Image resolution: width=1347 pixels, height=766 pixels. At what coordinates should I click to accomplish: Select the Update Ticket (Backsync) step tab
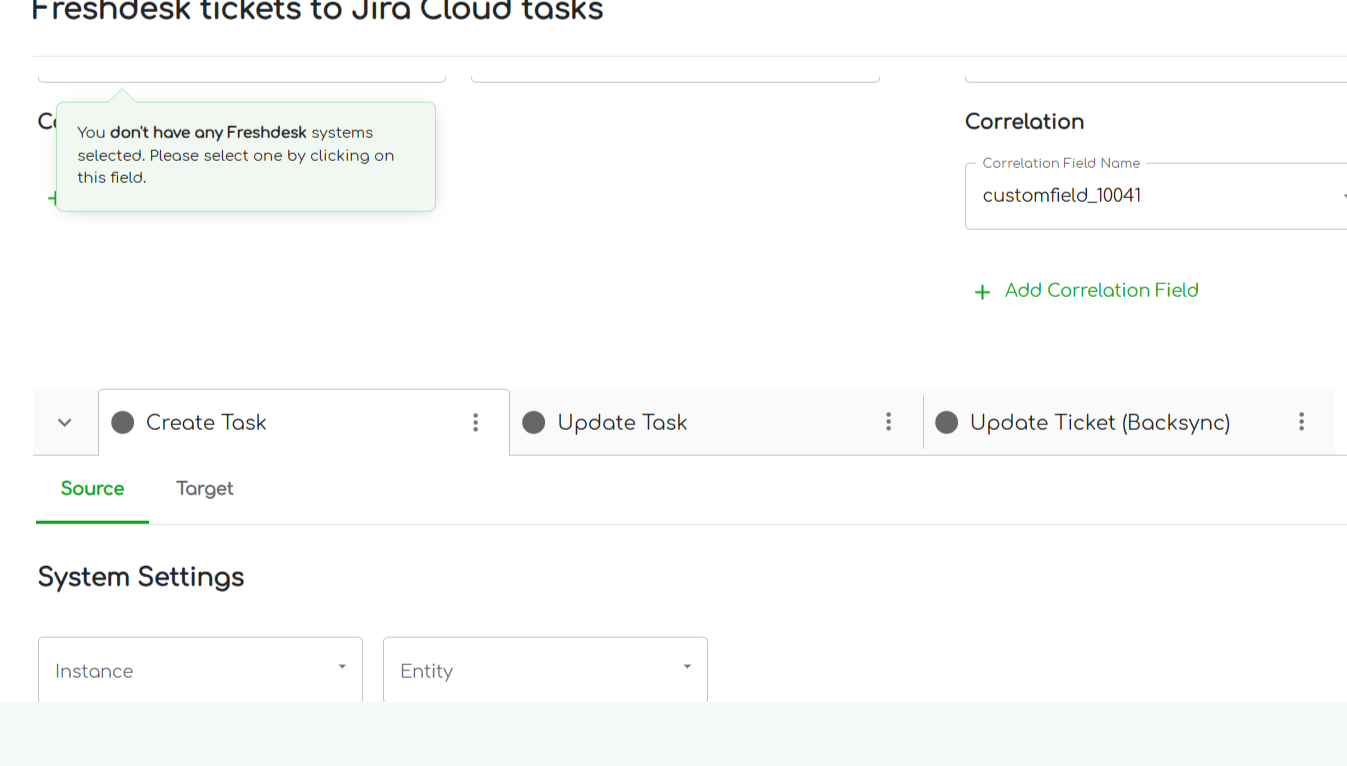1100,422
